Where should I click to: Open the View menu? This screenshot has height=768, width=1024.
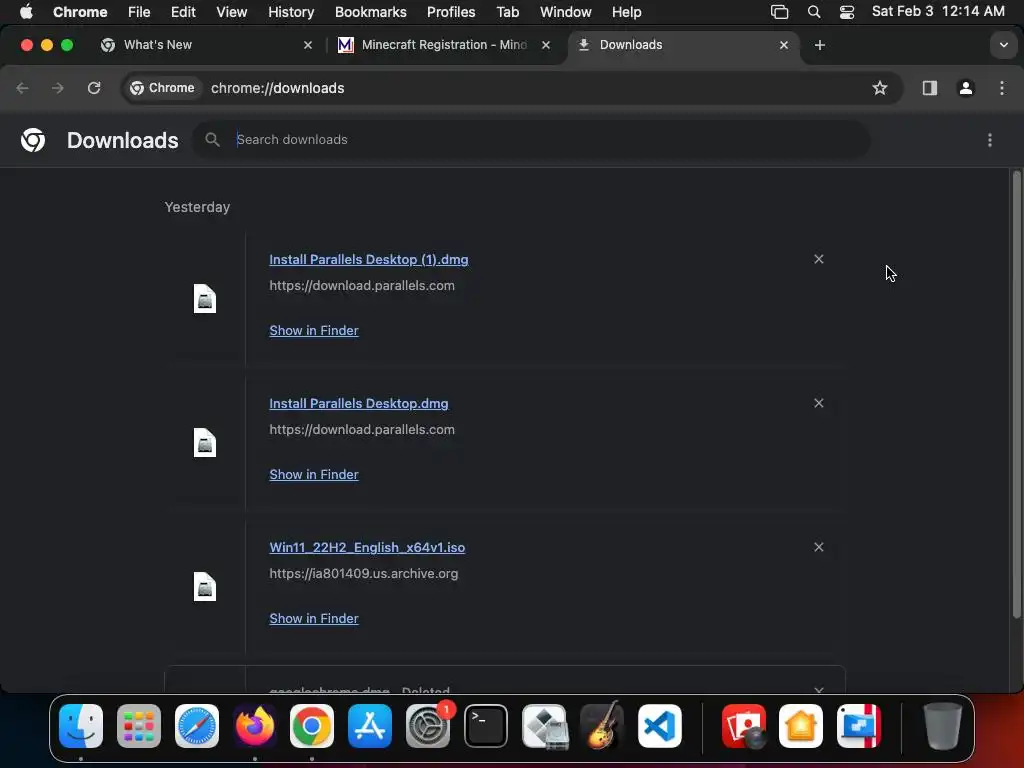231,12
